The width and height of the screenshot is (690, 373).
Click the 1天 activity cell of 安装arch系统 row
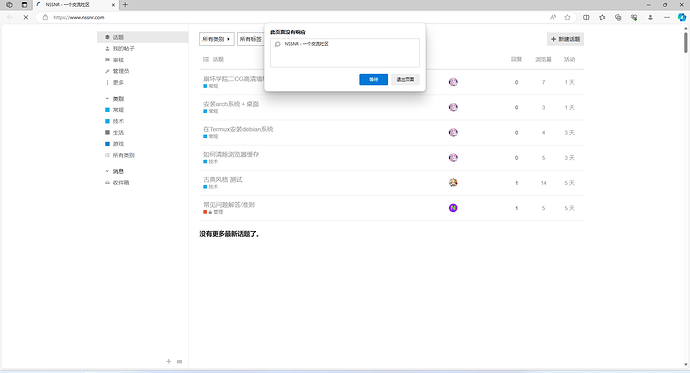click(569, 107)
